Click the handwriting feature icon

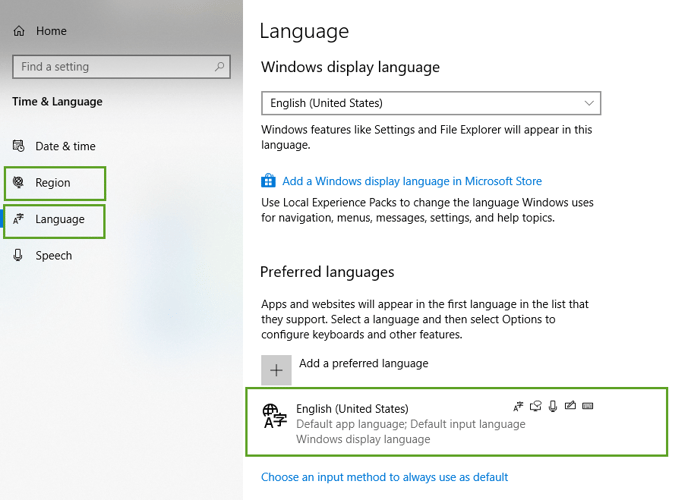coord(570,405)
